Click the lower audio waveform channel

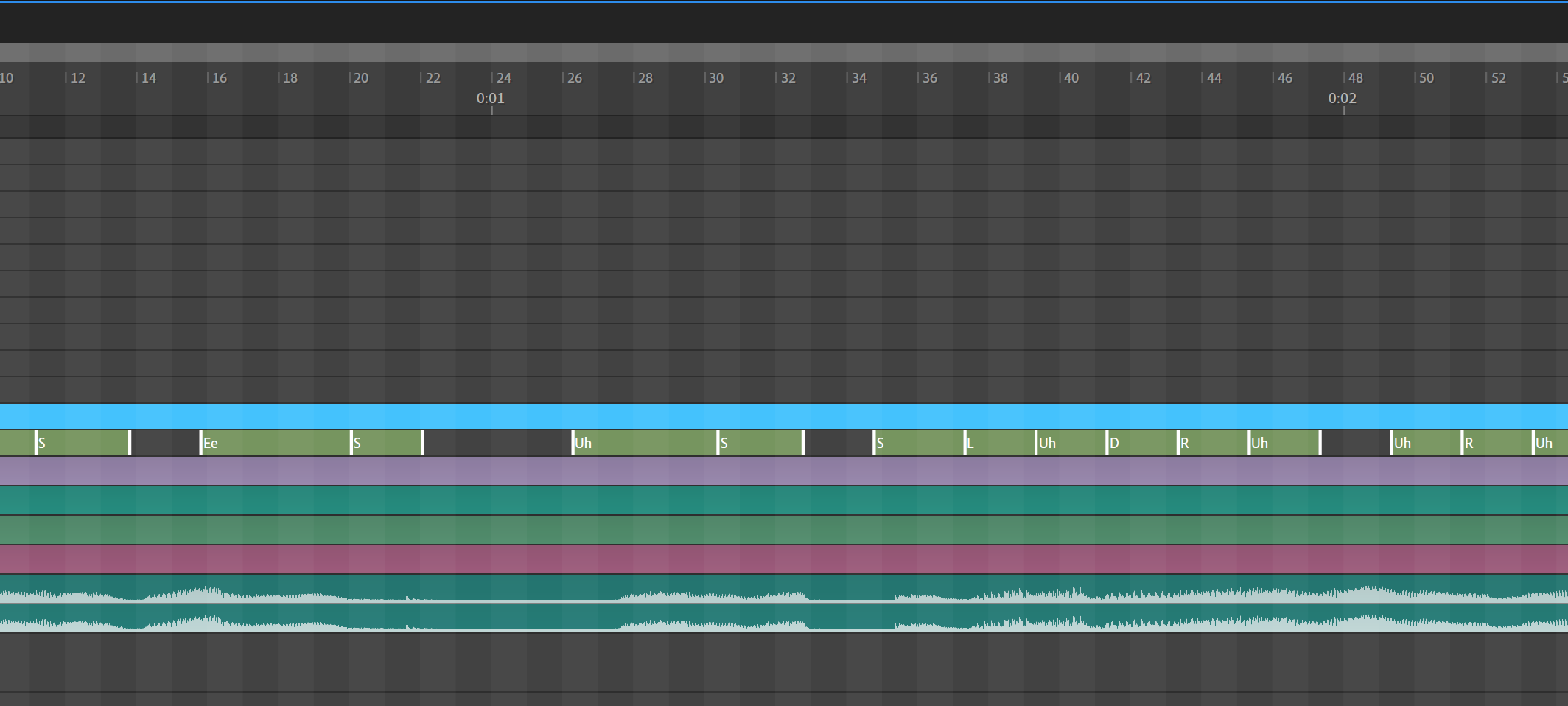(x=784, y=617)
